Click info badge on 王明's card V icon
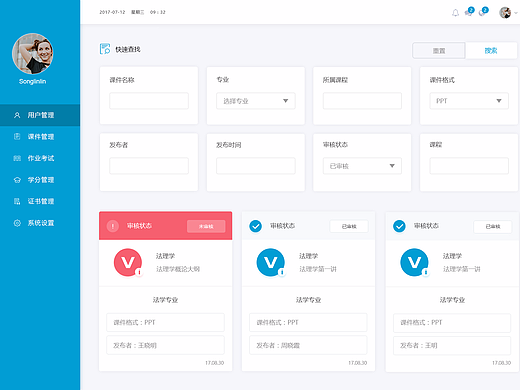The width and height of the screenshot is (520, 390). pyautogui.click(x=426, y=272)
